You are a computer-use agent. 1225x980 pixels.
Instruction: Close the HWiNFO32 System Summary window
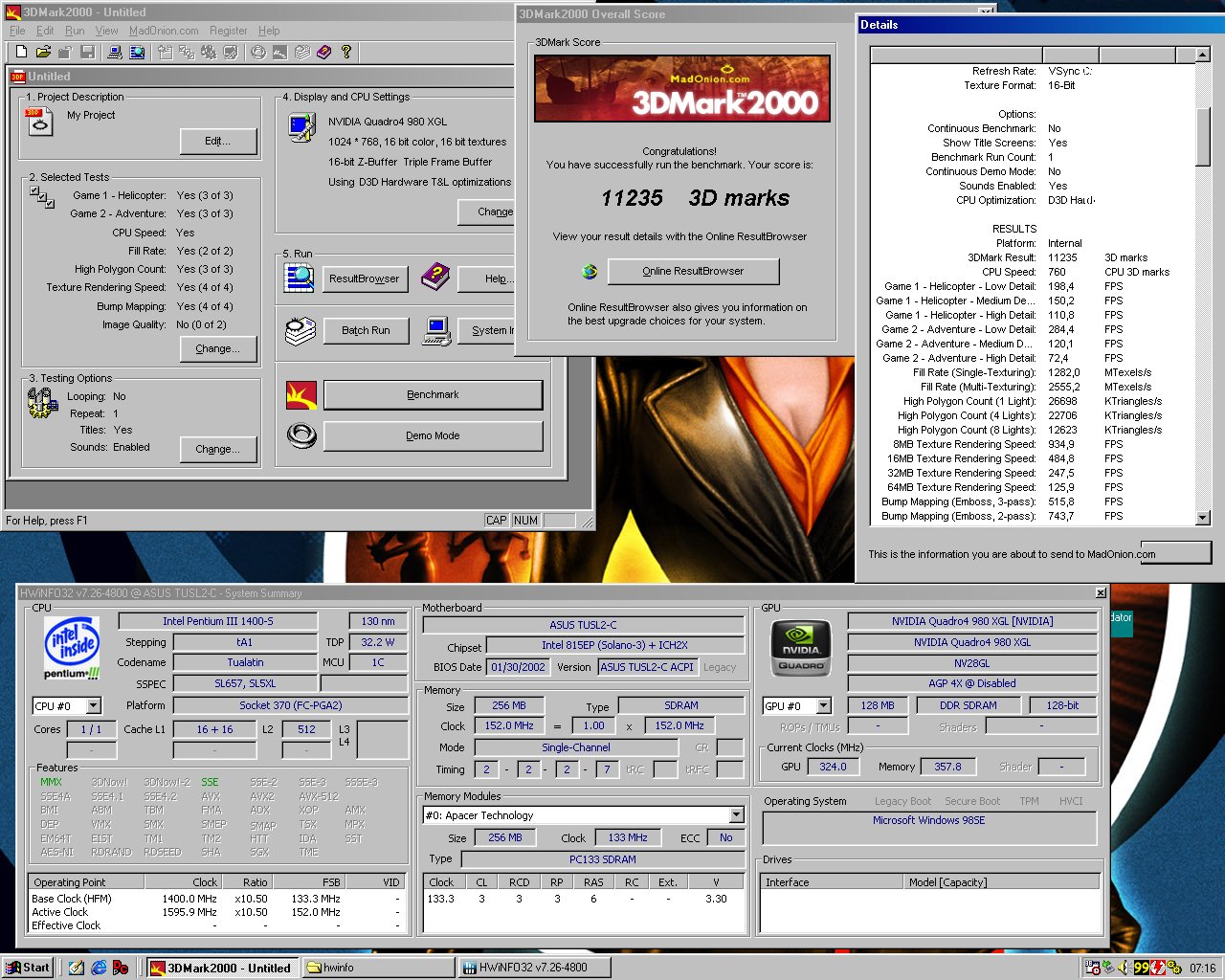pos(1101,593)
